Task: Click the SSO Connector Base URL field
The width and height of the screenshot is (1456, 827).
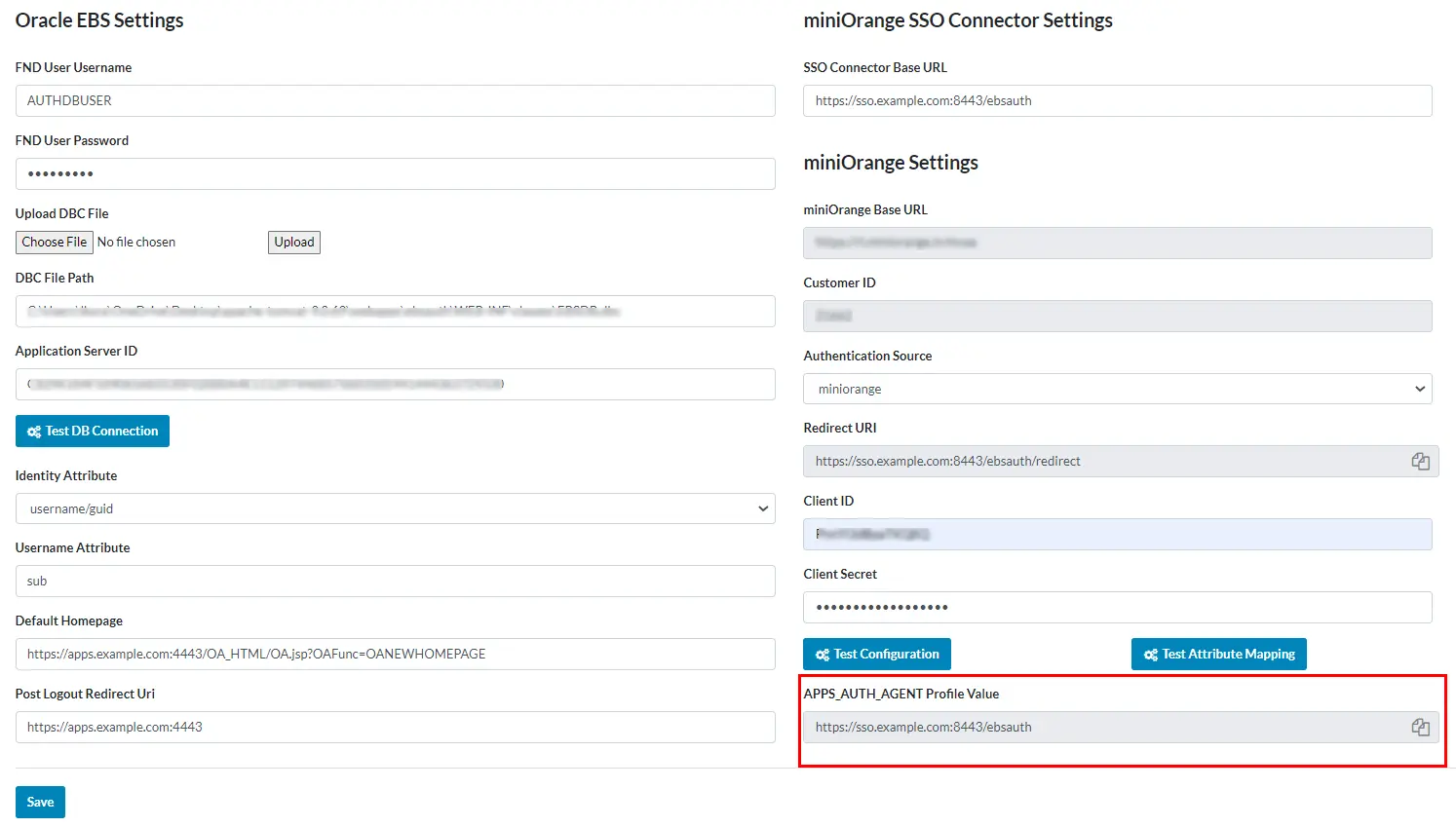Action: pyautogui.click(x=1117, y=100)
